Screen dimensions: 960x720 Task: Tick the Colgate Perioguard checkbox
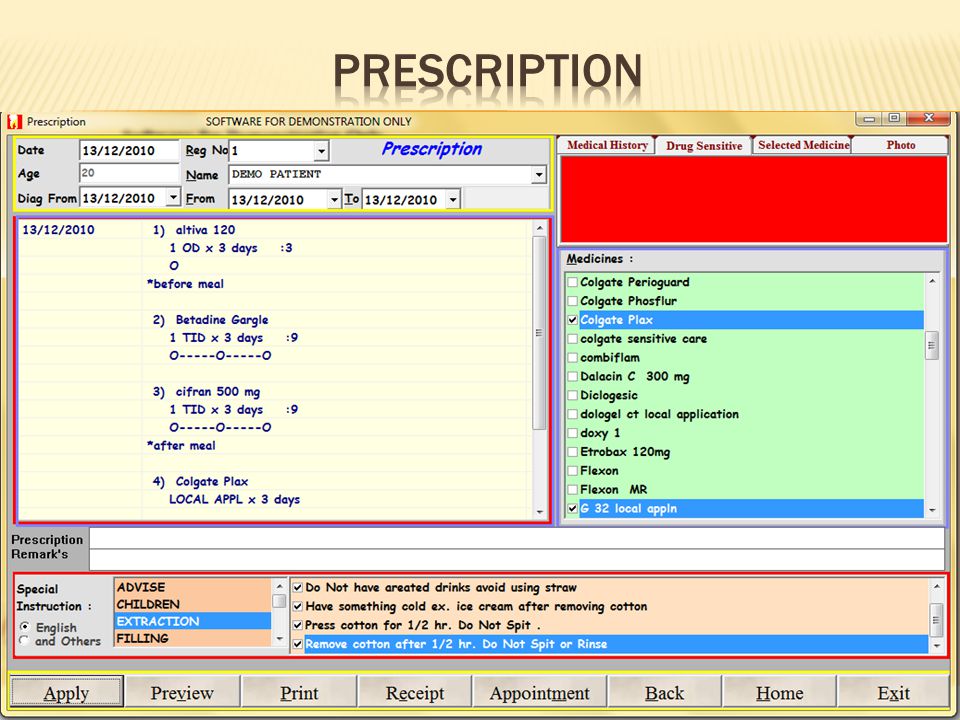coord(572,282)
